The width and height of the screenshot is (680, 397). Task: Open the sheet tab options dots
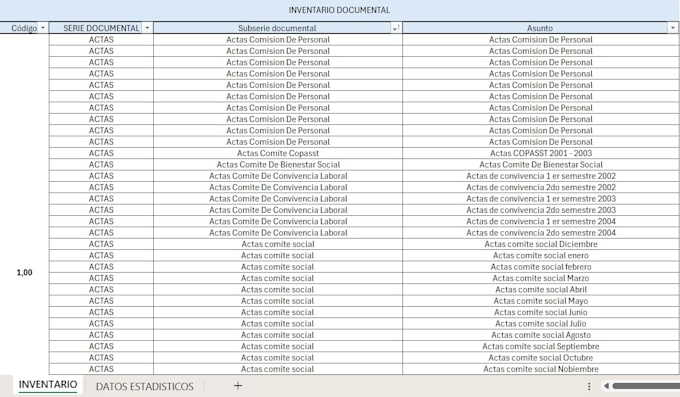point(589,386)
